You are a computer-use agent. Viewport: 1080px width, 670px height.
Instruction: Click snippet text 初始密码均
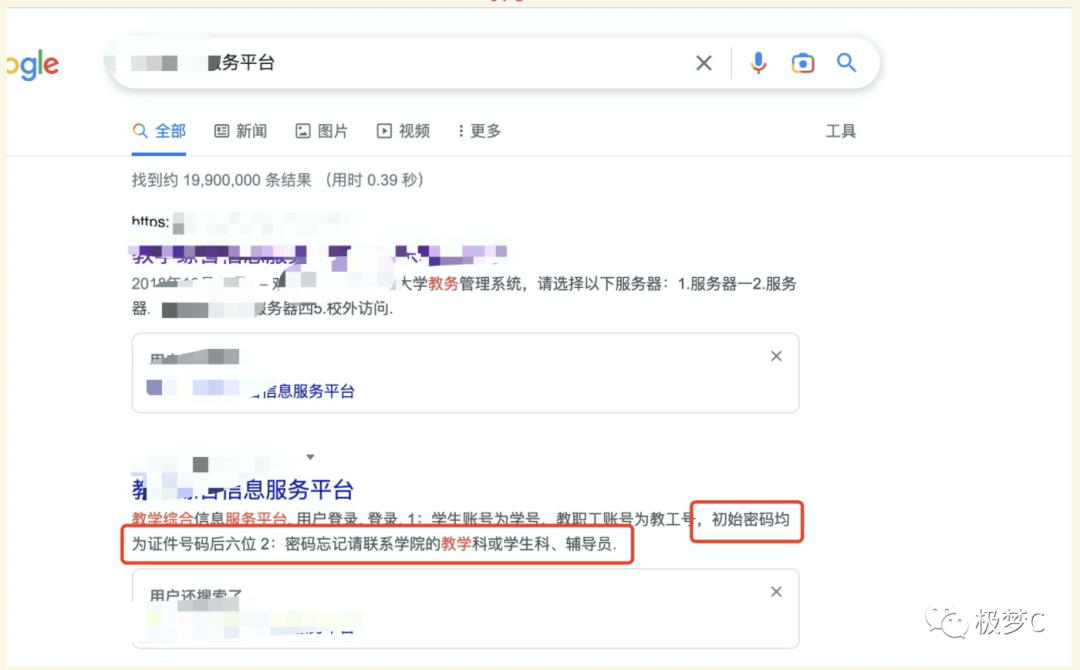point(750,519)
